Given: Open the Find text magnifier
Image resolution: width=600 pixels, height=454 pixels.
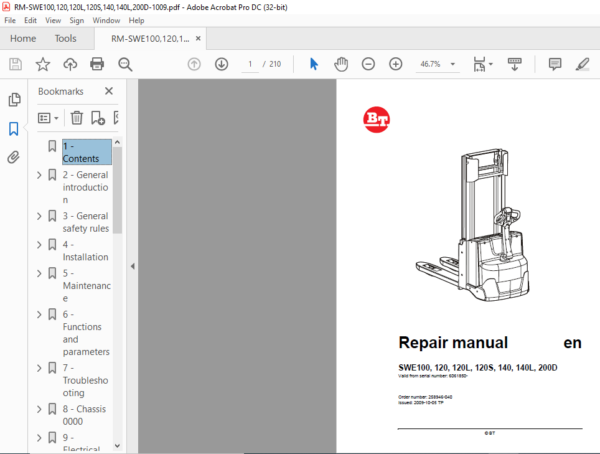Looking at the screenshot, I should click(125, 64).
